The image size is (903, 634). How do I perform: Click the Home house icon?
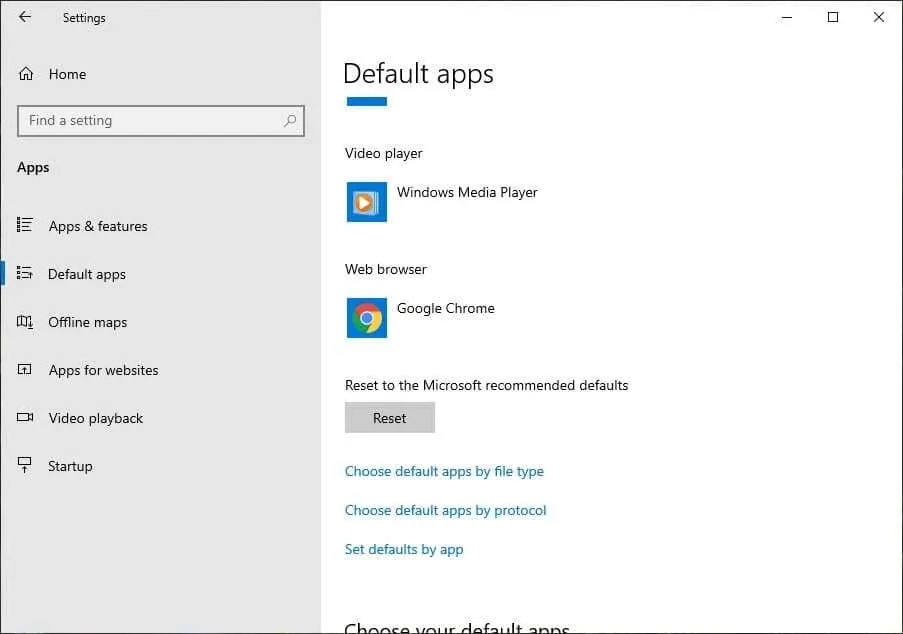click(x=26, y=74)
